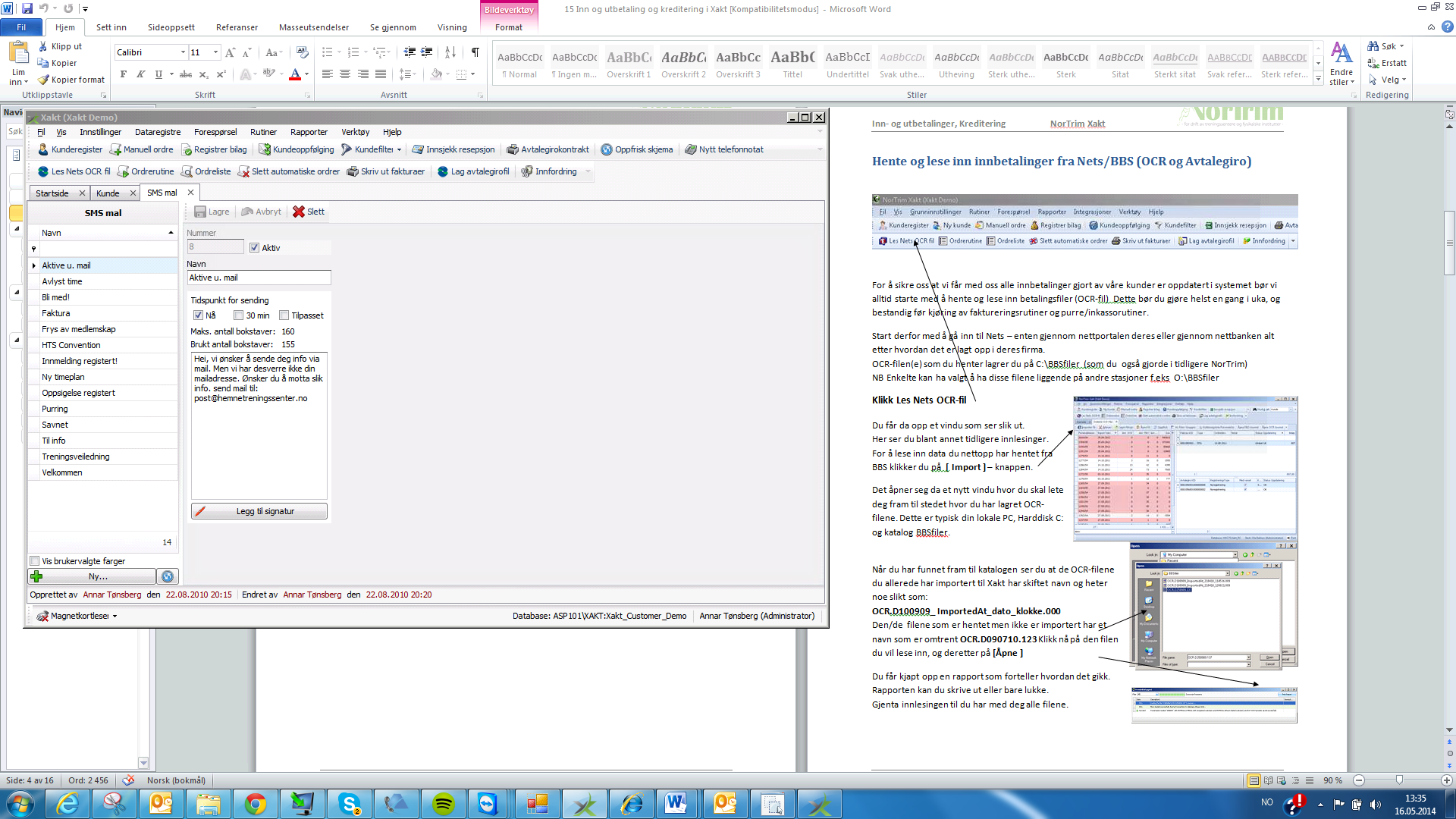Open Kunderegister in Xakt toolbar

tap(70, 149)
